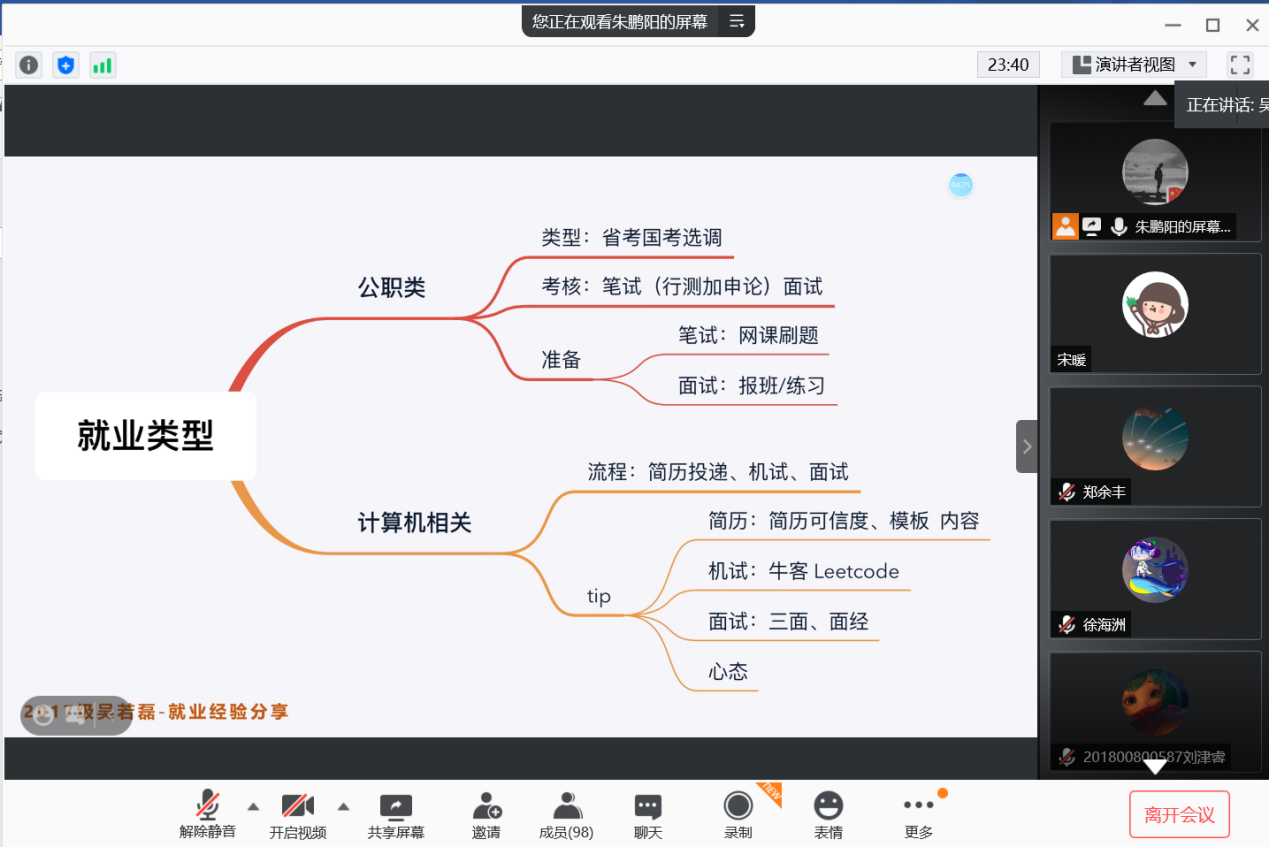Check the green network signal icon
The height and width of the screenshot is (847, 1269).
tap(102, 65)
